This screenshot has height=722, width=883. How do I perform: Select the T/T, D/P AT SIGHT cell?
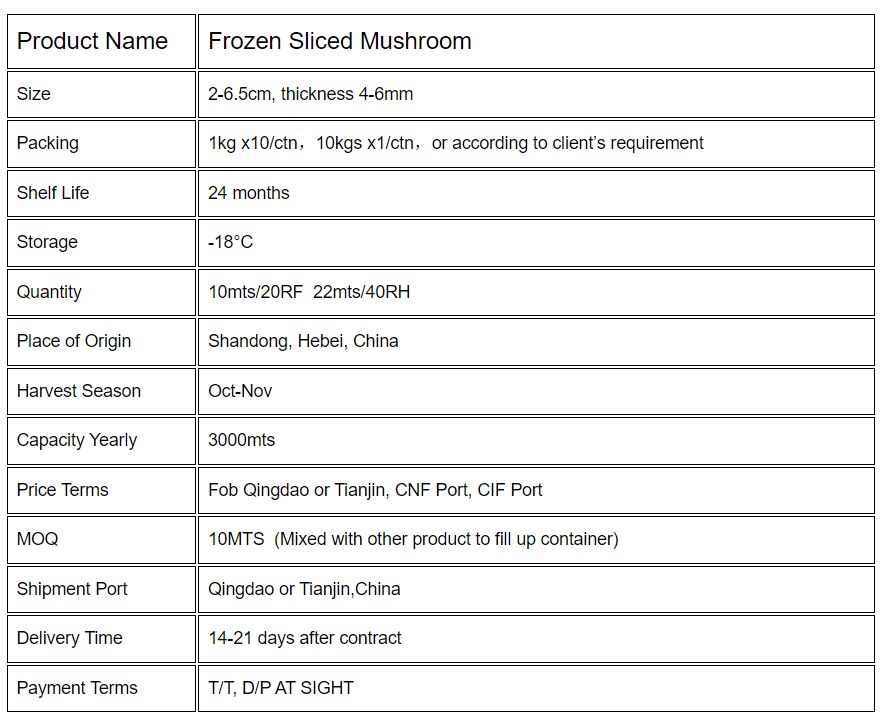point(536,688)
